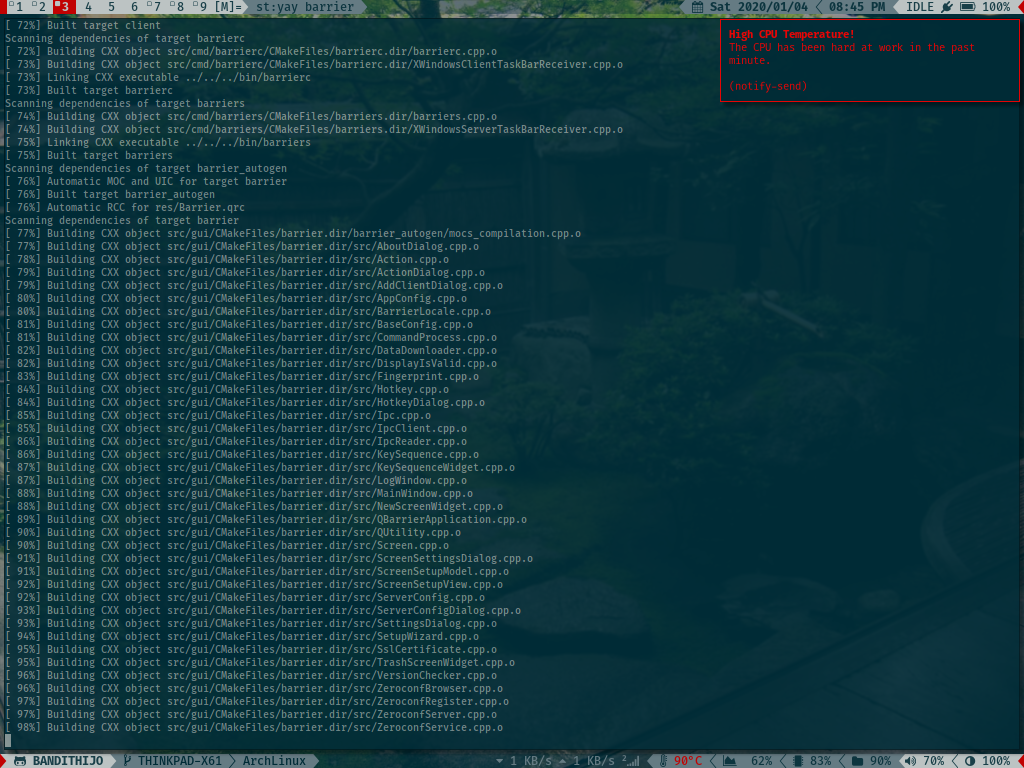The width and height of the screenshot is (1024, 768).
Task: Click the speaker volume icon at 70%
Action: tap(909, 761)
